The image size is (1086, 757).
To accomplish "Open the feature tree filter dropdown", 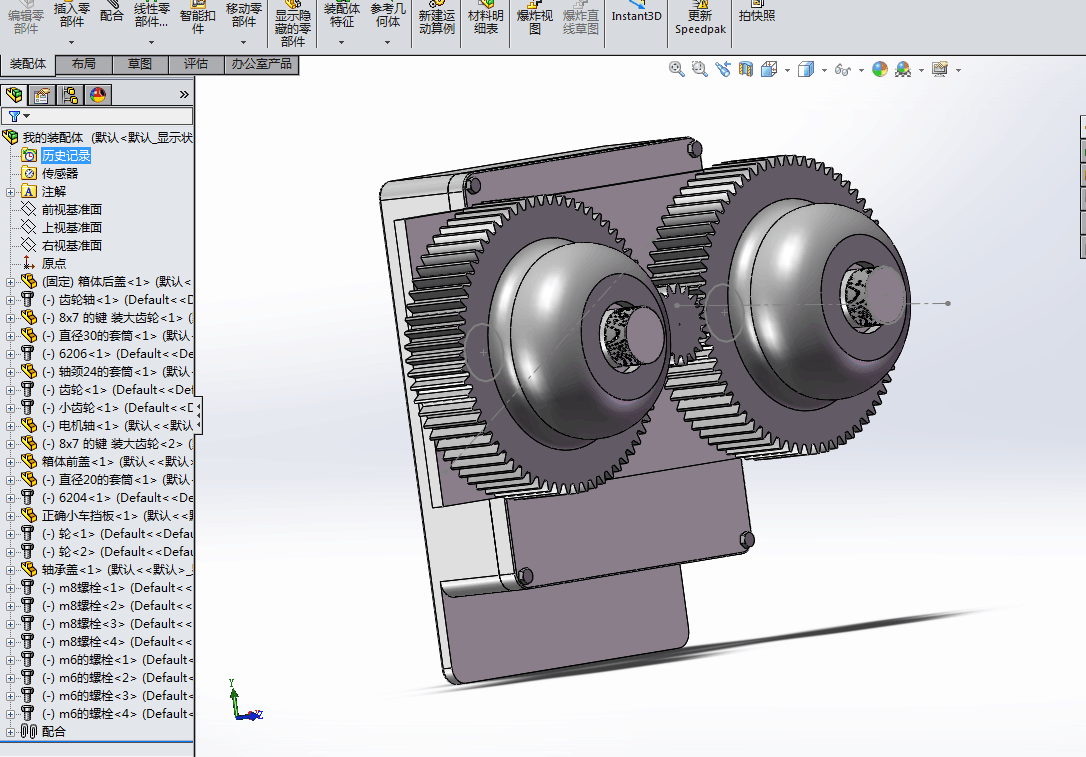I will (20, 116).
